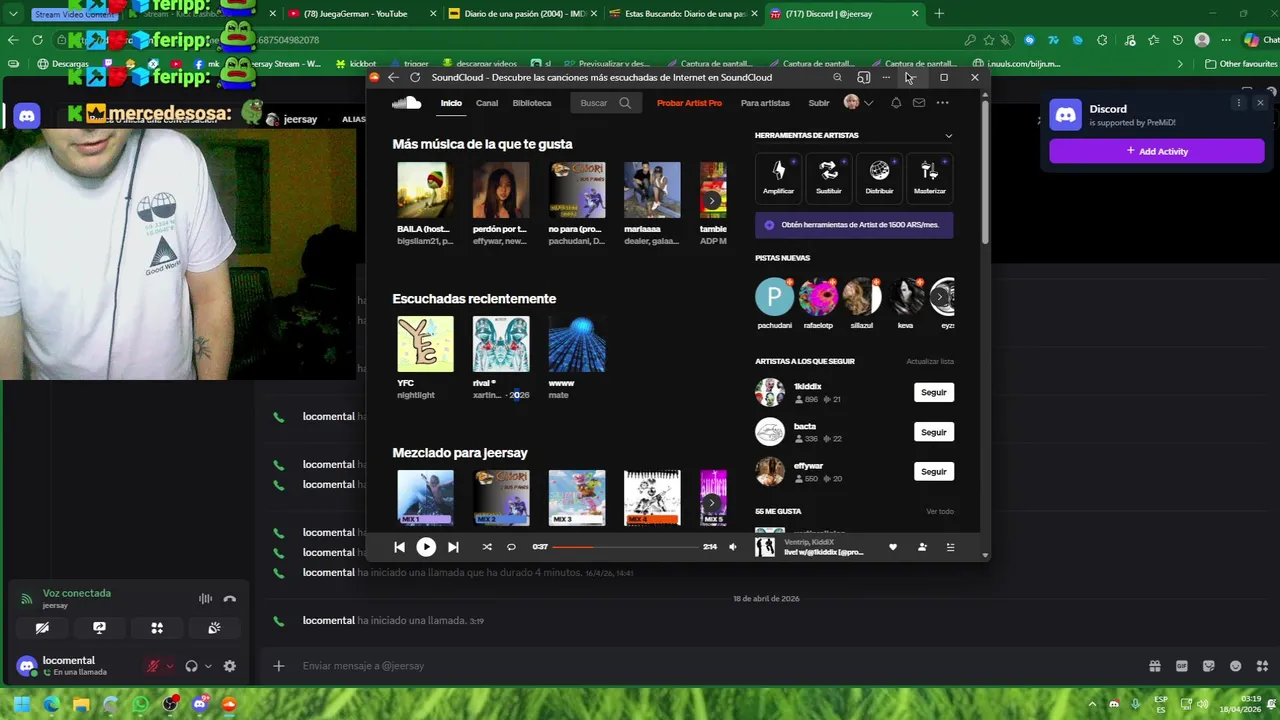Attach a file with Discord plus button
The image size is (1280, 720).
pyautogui.click(x=279, y=666)
